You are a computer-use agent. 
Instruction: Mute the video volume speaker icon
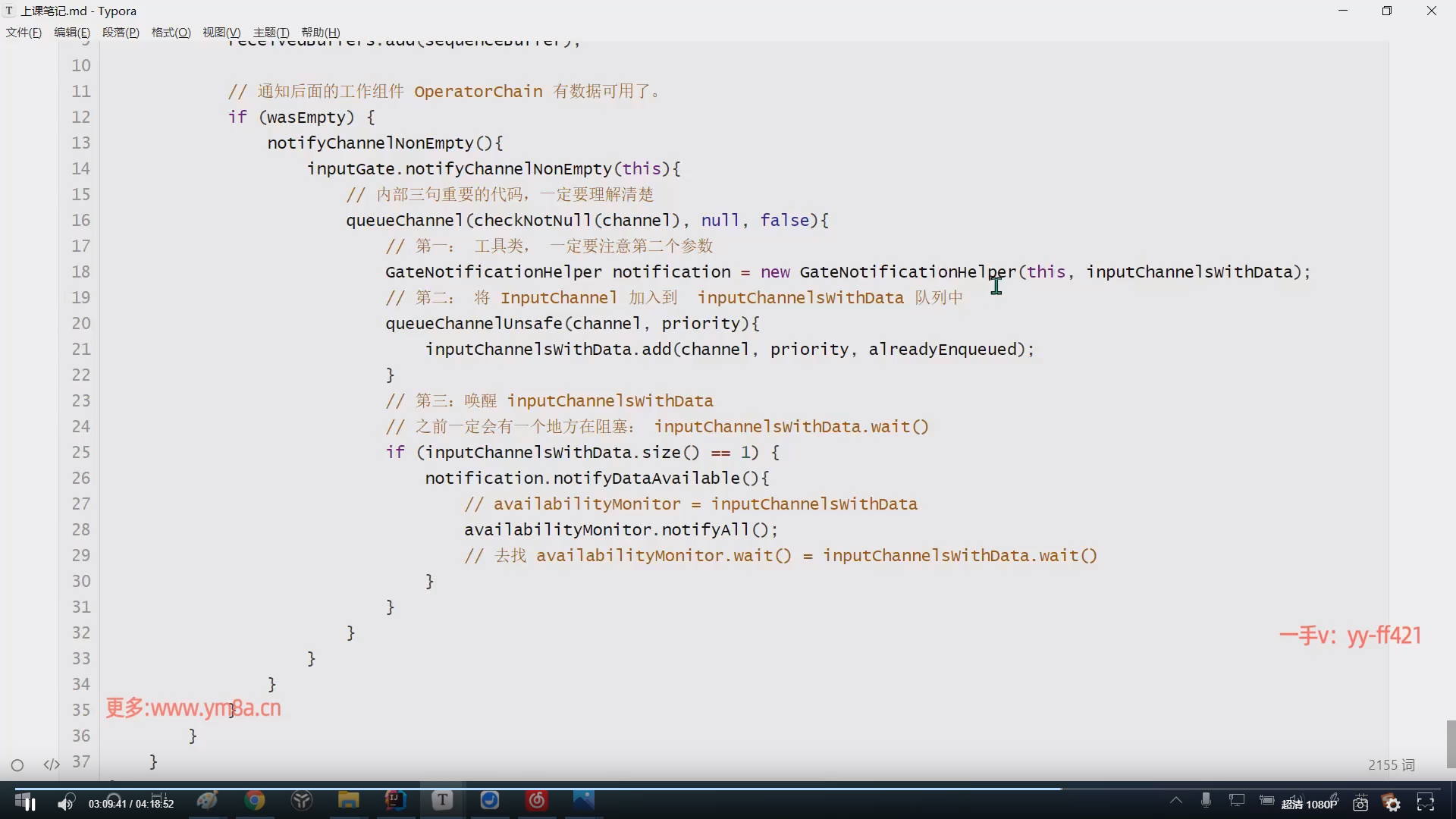pos(66,803)
